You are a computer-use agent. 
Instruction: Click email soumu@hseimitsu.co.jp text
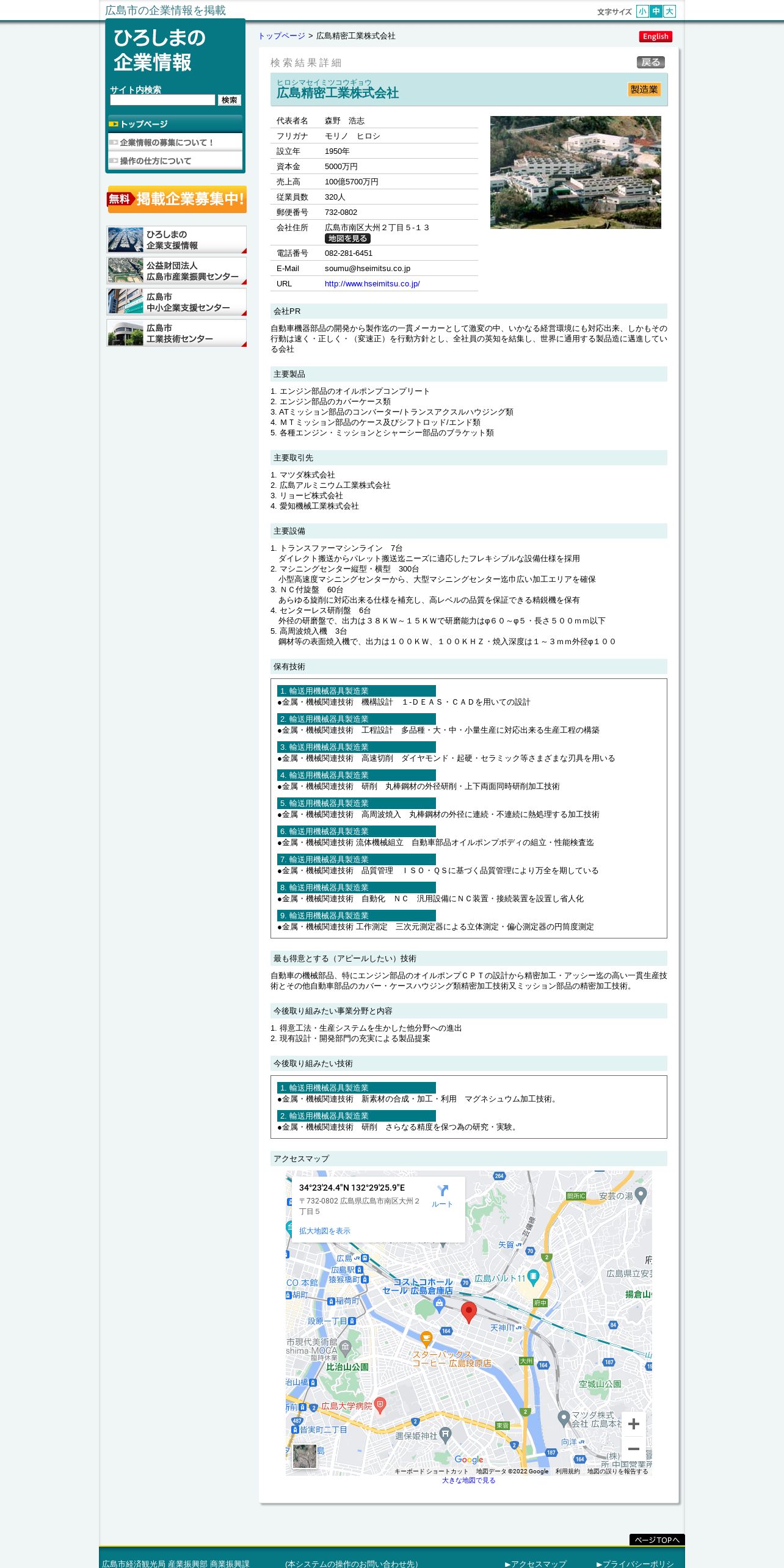[367, 269]
